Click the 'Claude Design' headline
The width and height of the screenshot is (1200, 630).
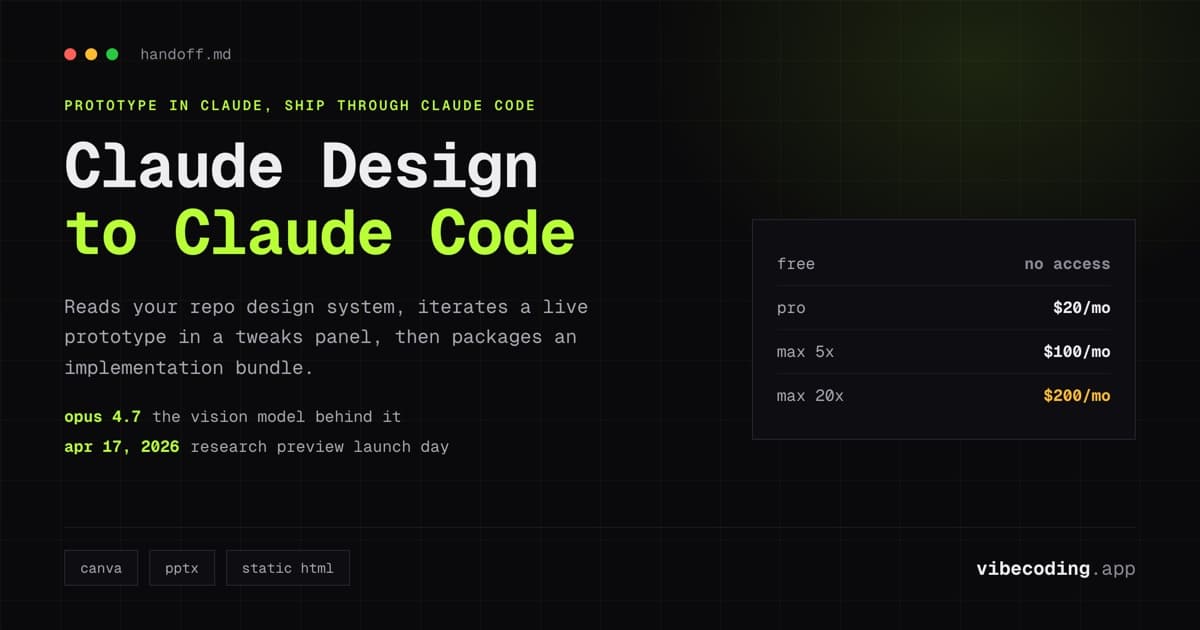point(301,165)
